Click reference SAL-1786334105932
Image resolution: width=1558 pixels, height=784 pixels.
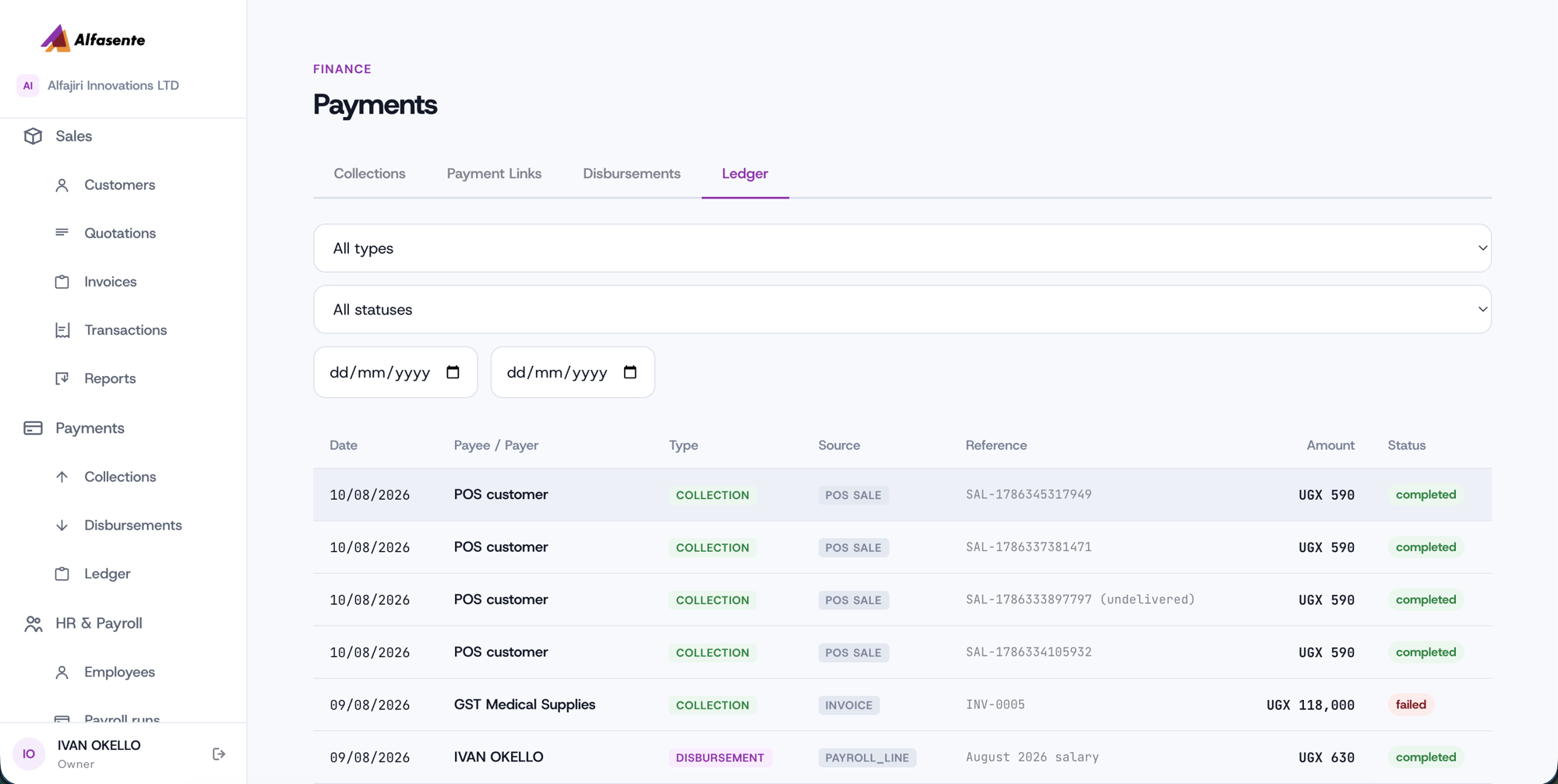click(1028, 652)
